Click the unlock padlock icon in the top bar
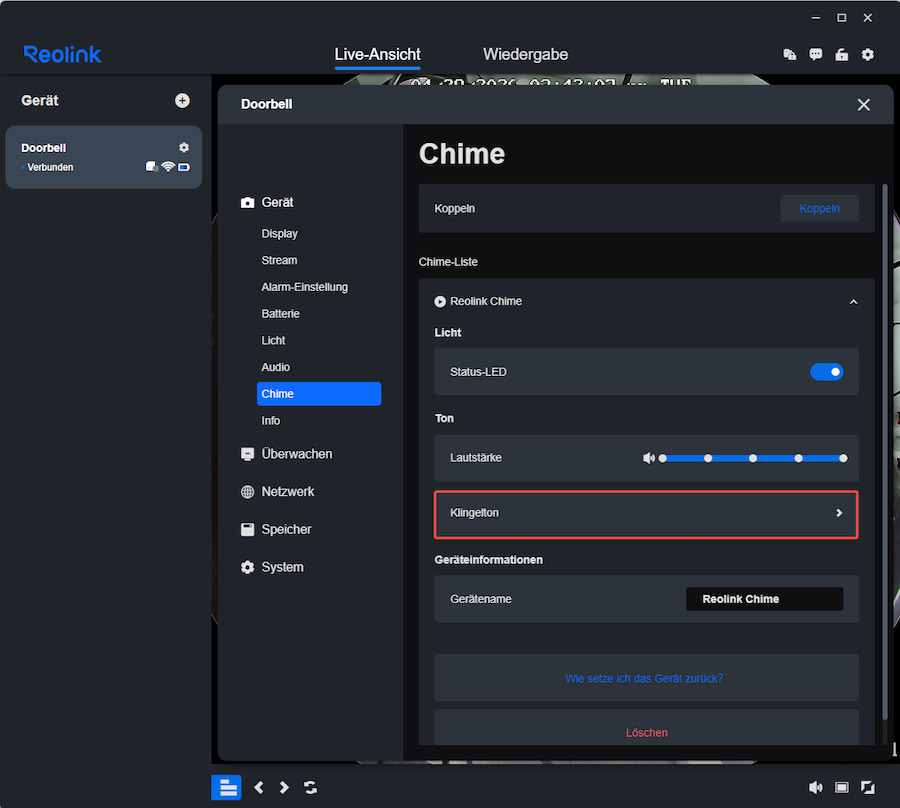This screenshot has height=808, width=900. click(x=841, y=55)
